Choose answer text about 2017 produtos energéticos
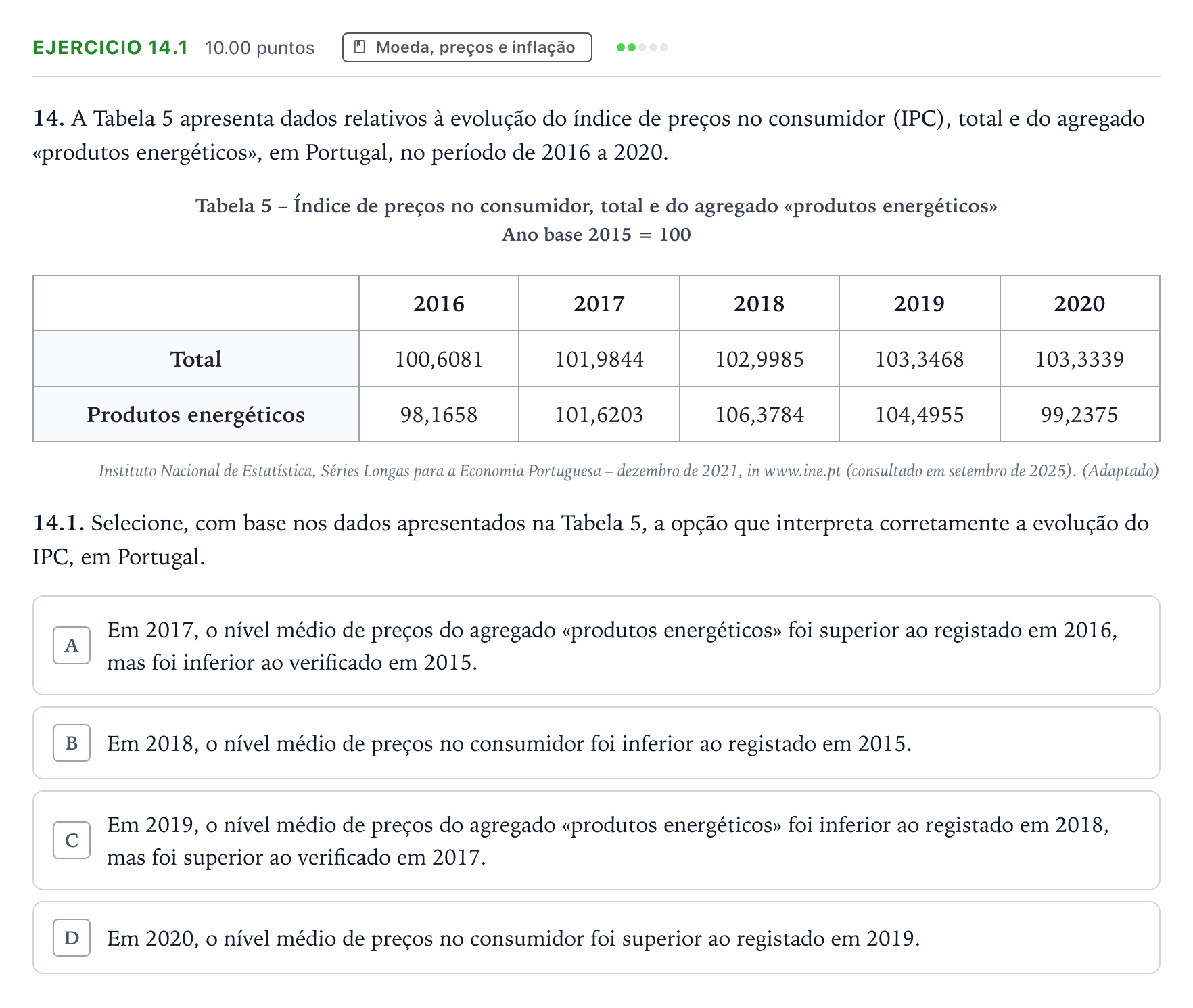Screen dimensions: 1193x1008 [x=612, y=646]
